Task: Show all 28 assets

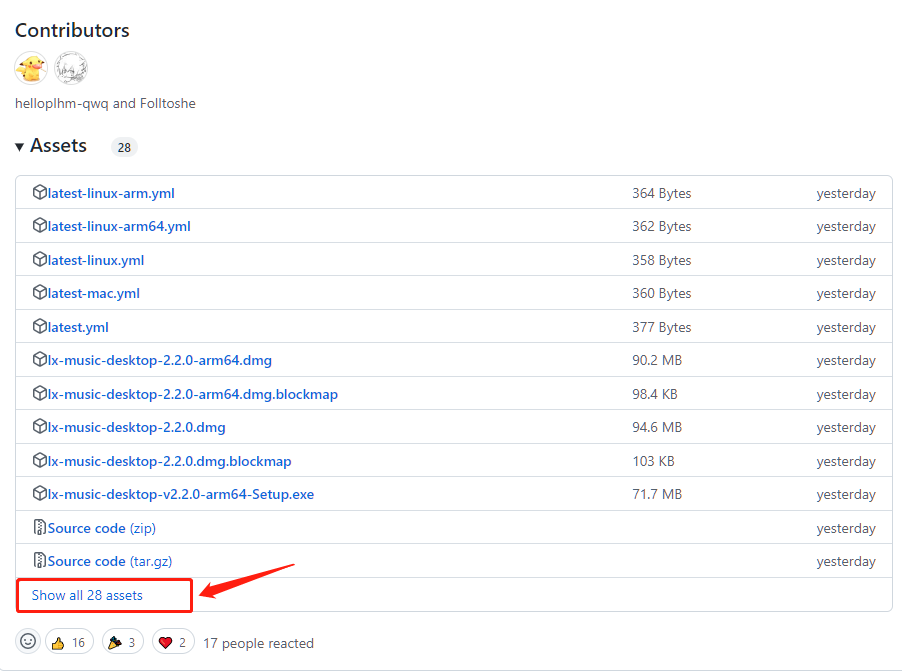Action: (87, 595)
